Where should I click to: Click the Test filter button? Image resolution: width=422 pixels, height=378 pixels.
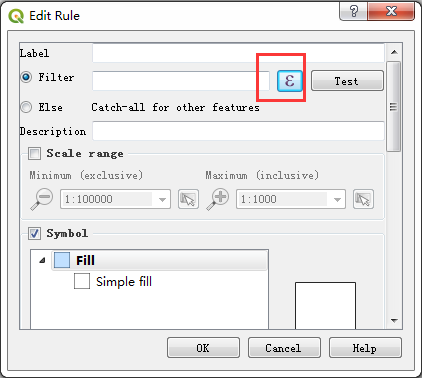coord(347,81)
